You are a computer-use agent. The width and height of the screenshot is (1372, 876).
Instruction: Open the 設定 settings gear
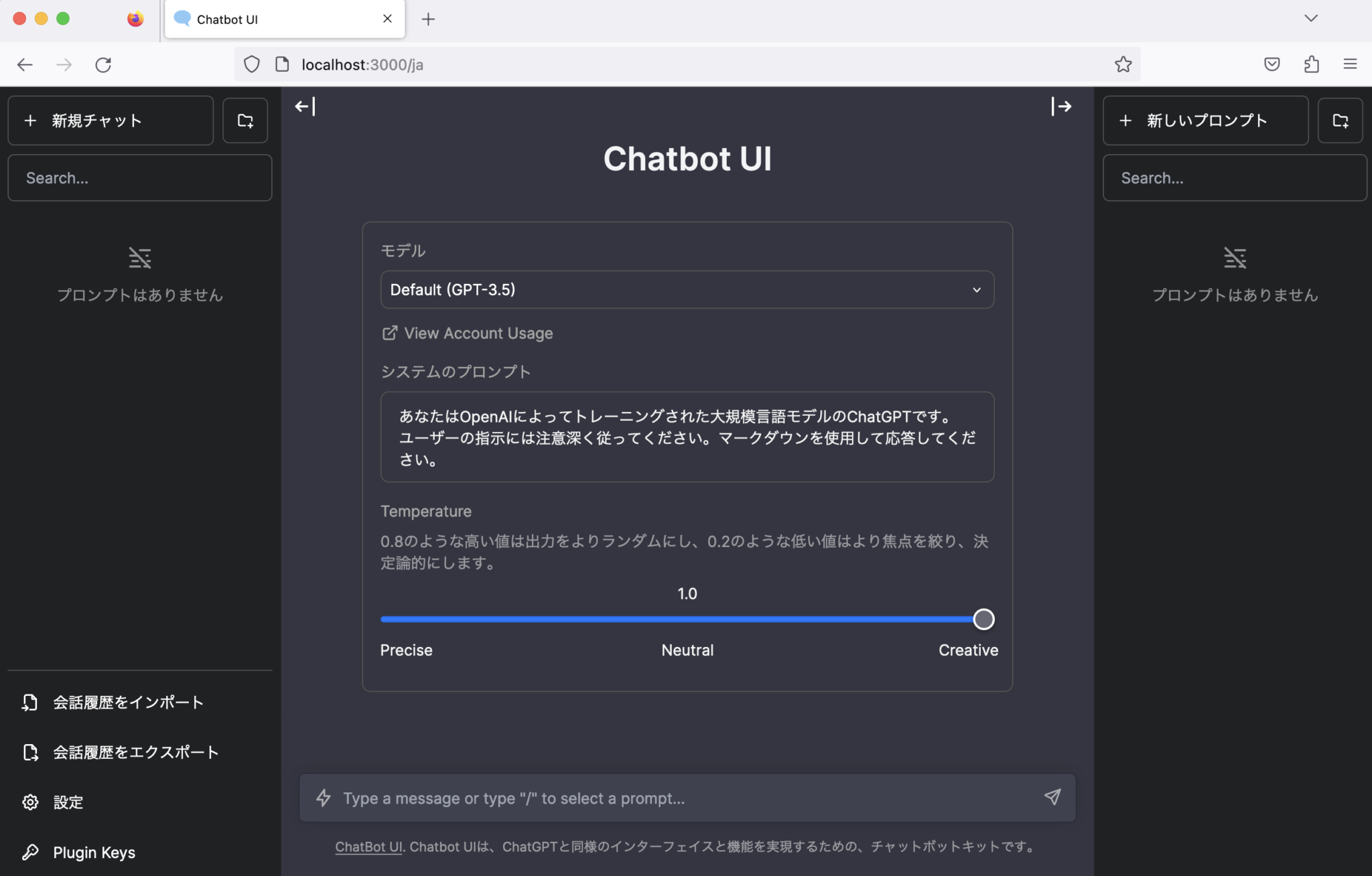coord(68,802)
